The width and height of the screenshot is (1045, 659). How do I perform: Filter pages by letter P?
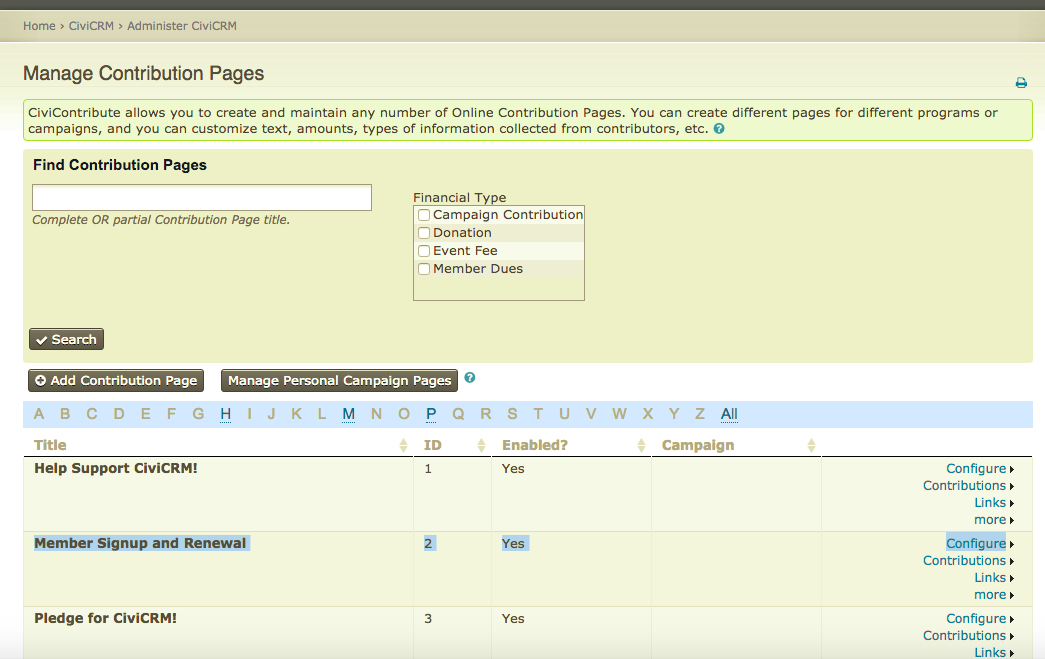point(431,414)
